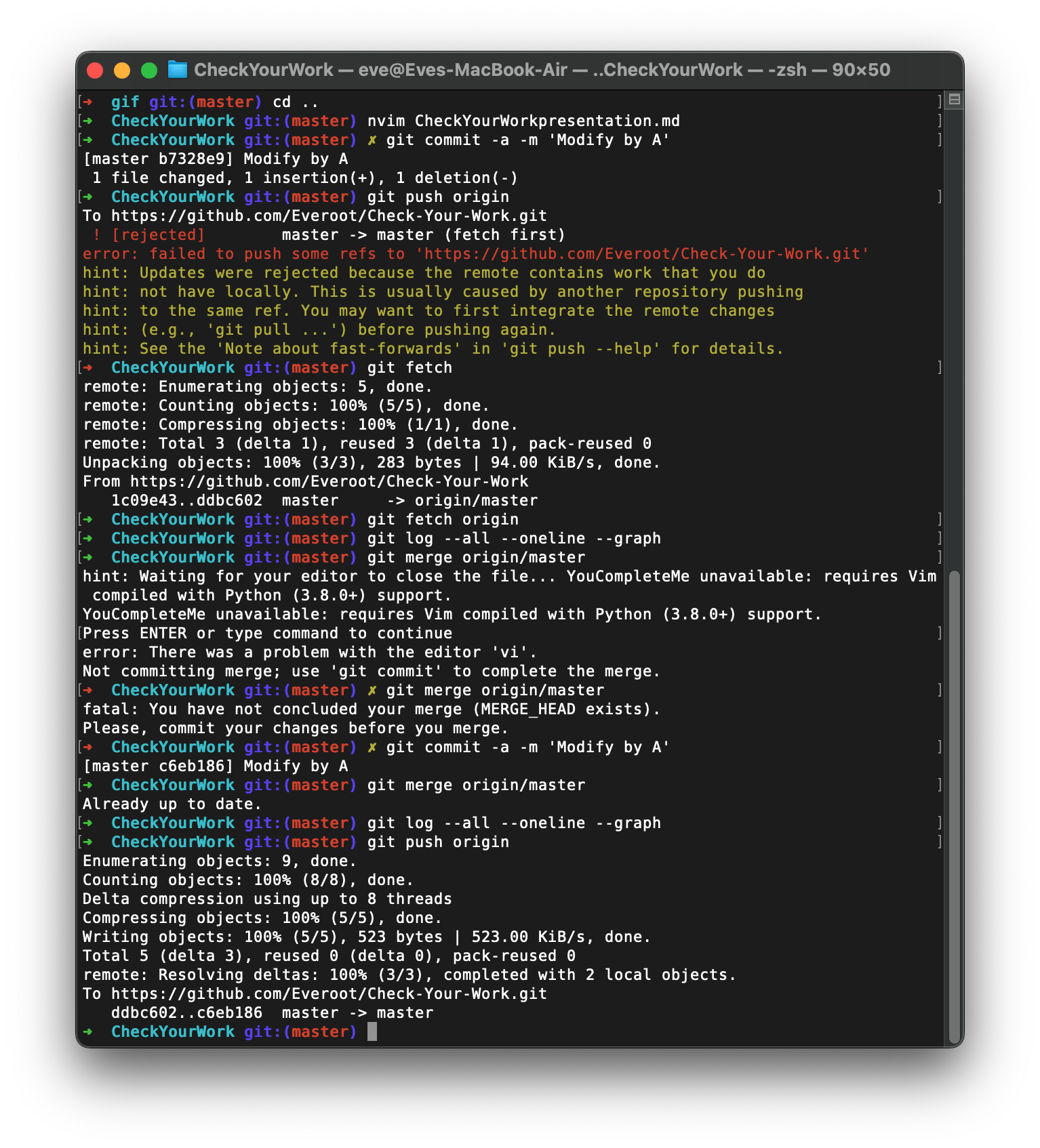Click '1 file changed, 1 insertion(+), 1 deletion(-)'
The height and width of the screenshot is (1148, 1040).
point(305,178)
